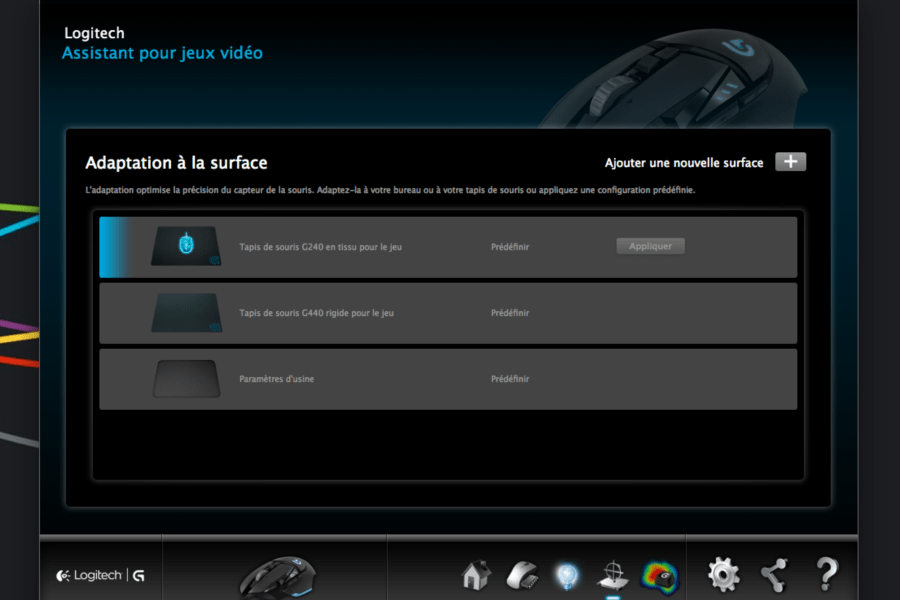Select the factory settings pad thumbnail
The width and height of the screenshot is (900, 600).
[186, 379]
